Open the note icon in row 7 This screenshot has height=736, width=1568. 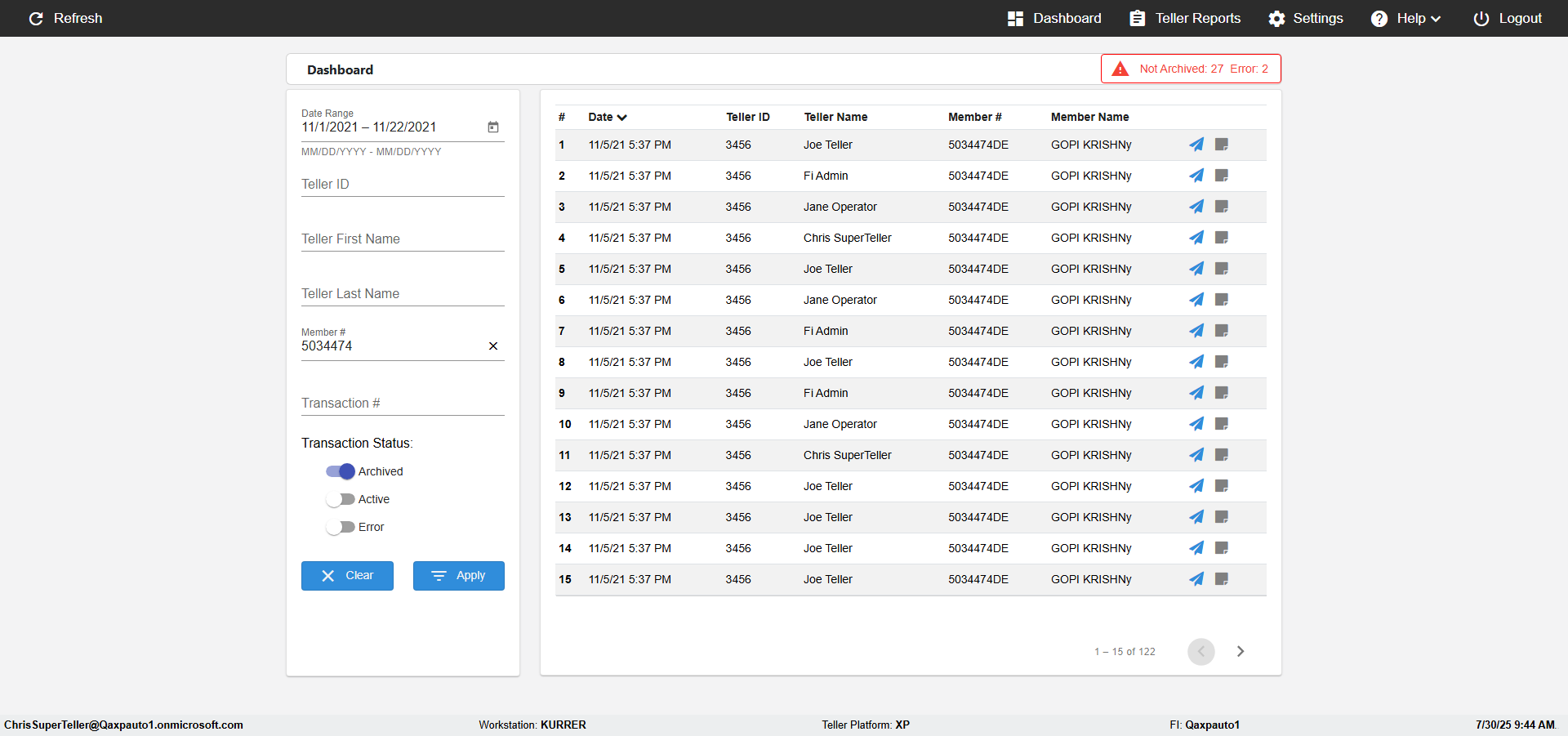click(1222, 331)
